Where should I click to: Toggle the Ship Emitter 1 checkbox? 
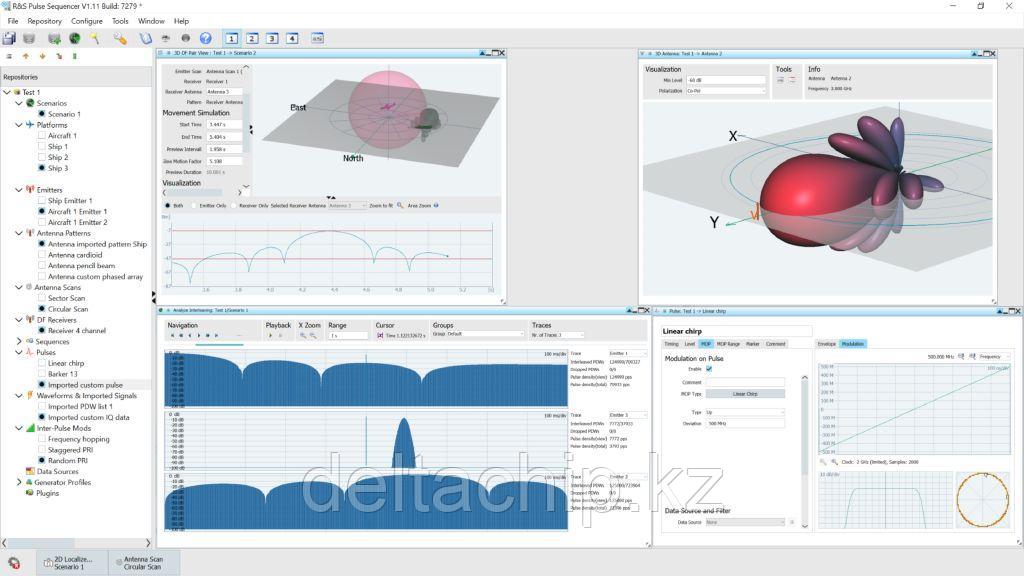[x=42, y=200]
